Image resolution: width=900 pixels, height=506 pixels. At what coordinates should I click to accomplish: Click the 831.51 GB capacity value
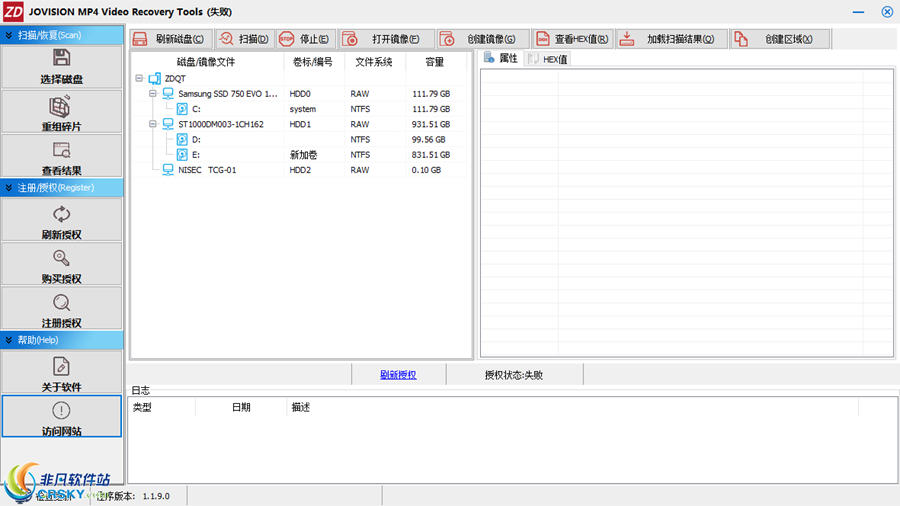point(431,155)
